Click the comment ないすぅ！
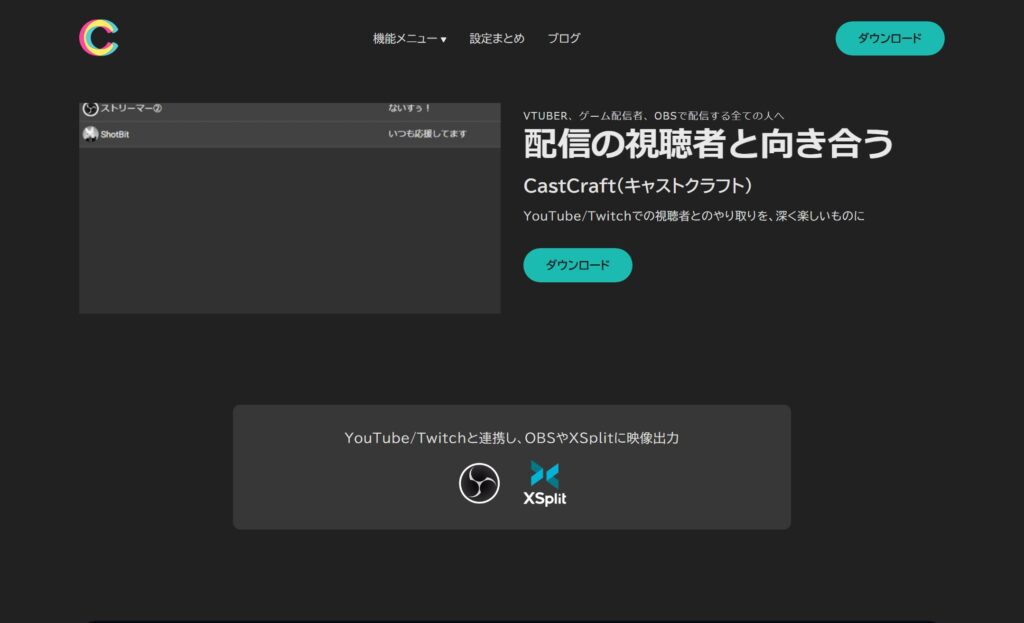This screenshot has height=623, width=1024. coord(409,108)
